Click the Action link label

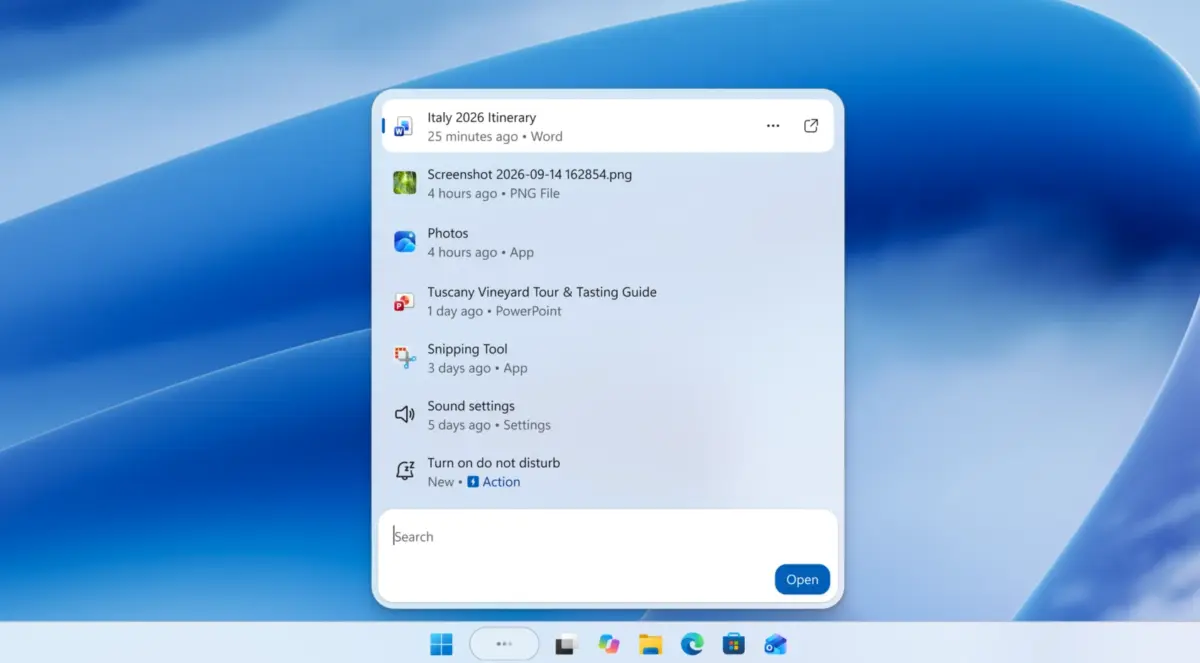[x=501, y=482]
